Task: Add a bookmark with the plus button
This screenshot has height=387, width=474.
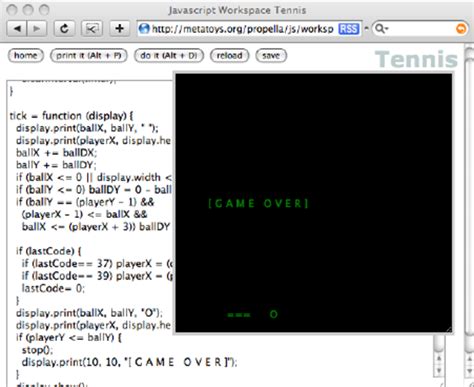Action: tap(119, 29)
